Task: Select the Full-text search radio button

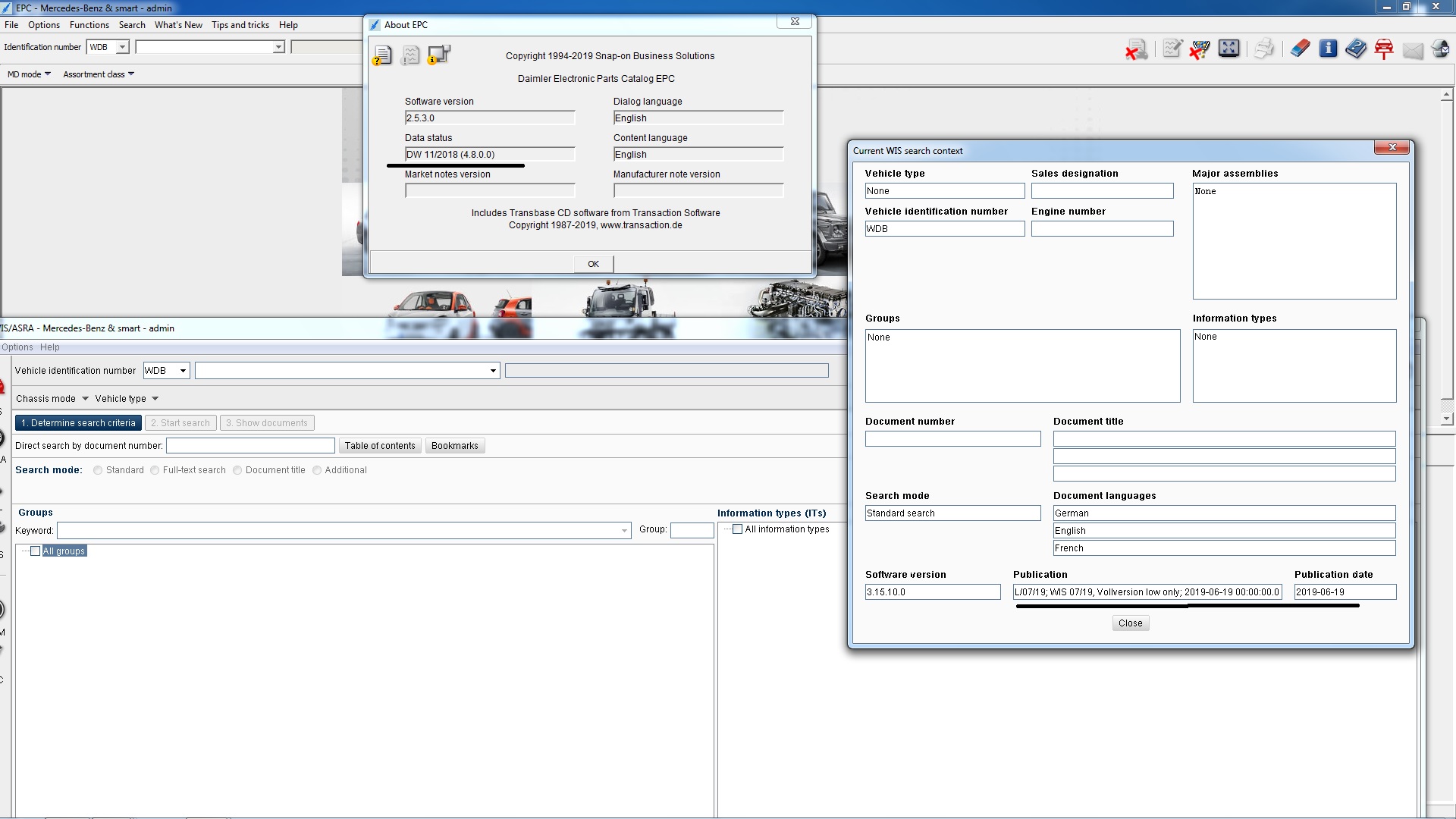Action: [x=155, y=470]
